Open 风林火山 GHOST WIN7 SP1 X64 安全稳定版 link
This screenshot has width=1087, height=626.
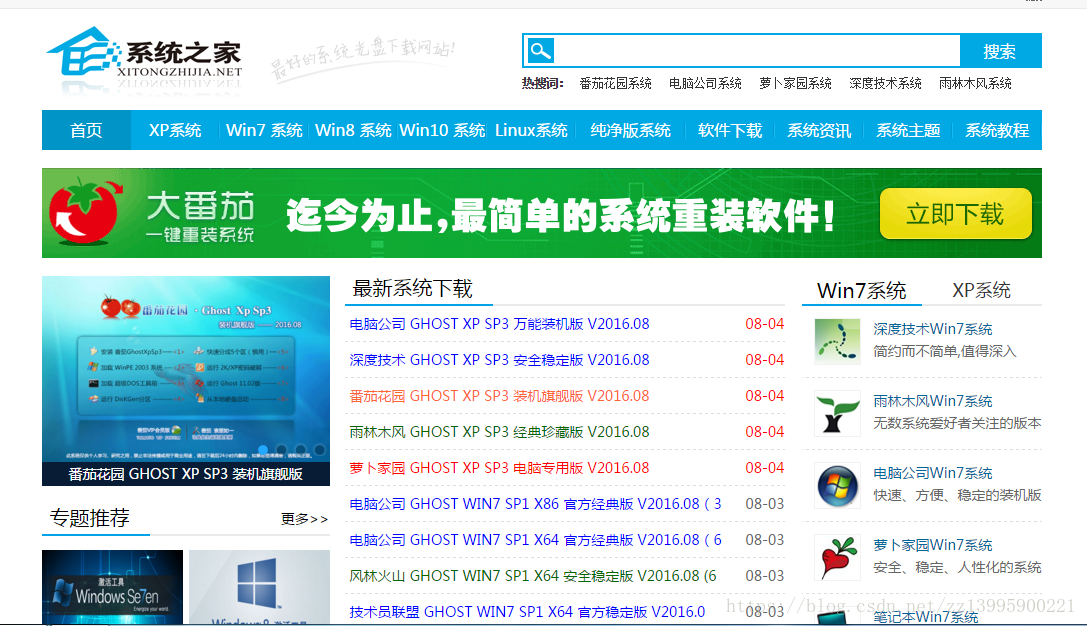click(533, 576)
